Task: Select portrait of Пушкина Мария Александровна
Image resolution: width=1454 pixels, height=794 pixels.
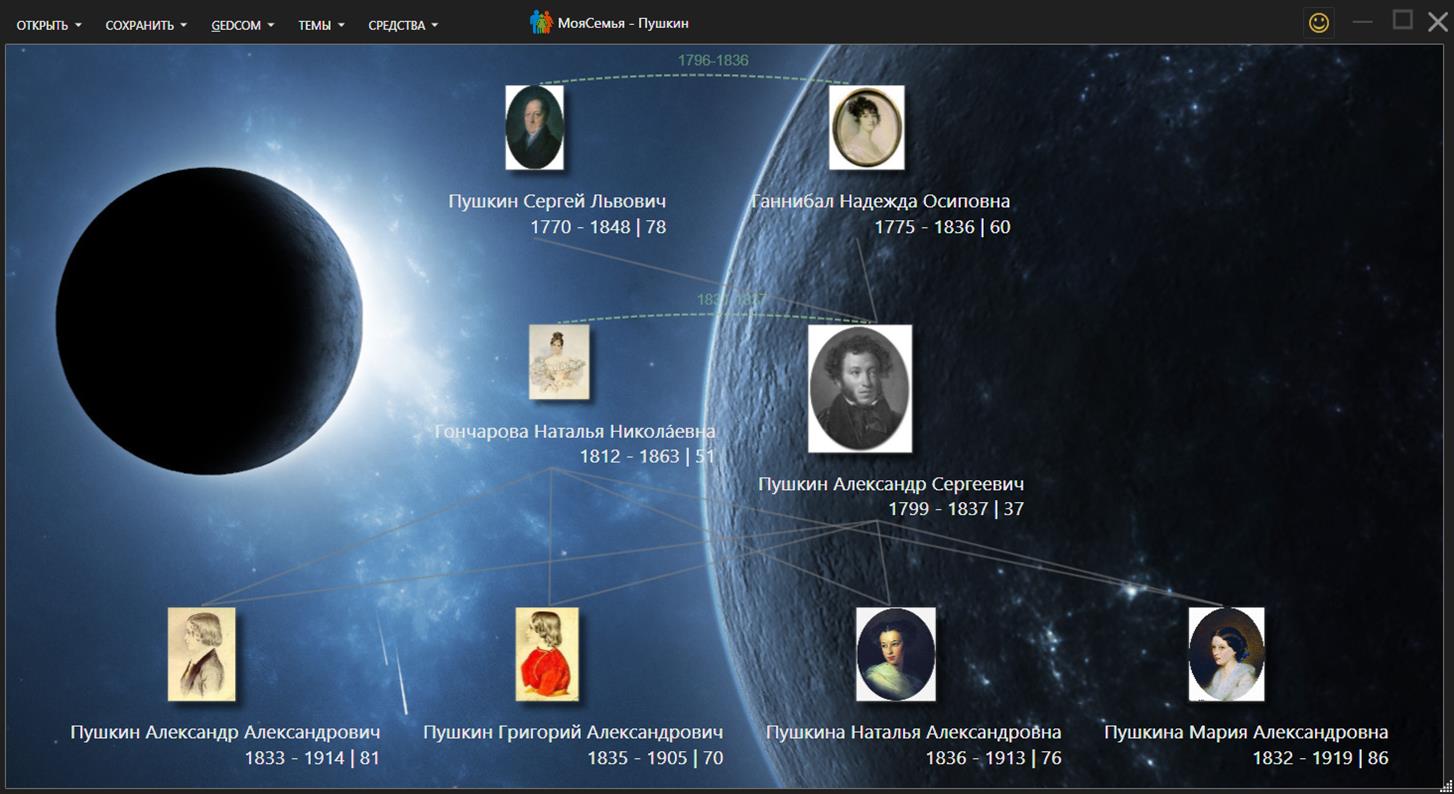Action: (x=1226, y=654)
